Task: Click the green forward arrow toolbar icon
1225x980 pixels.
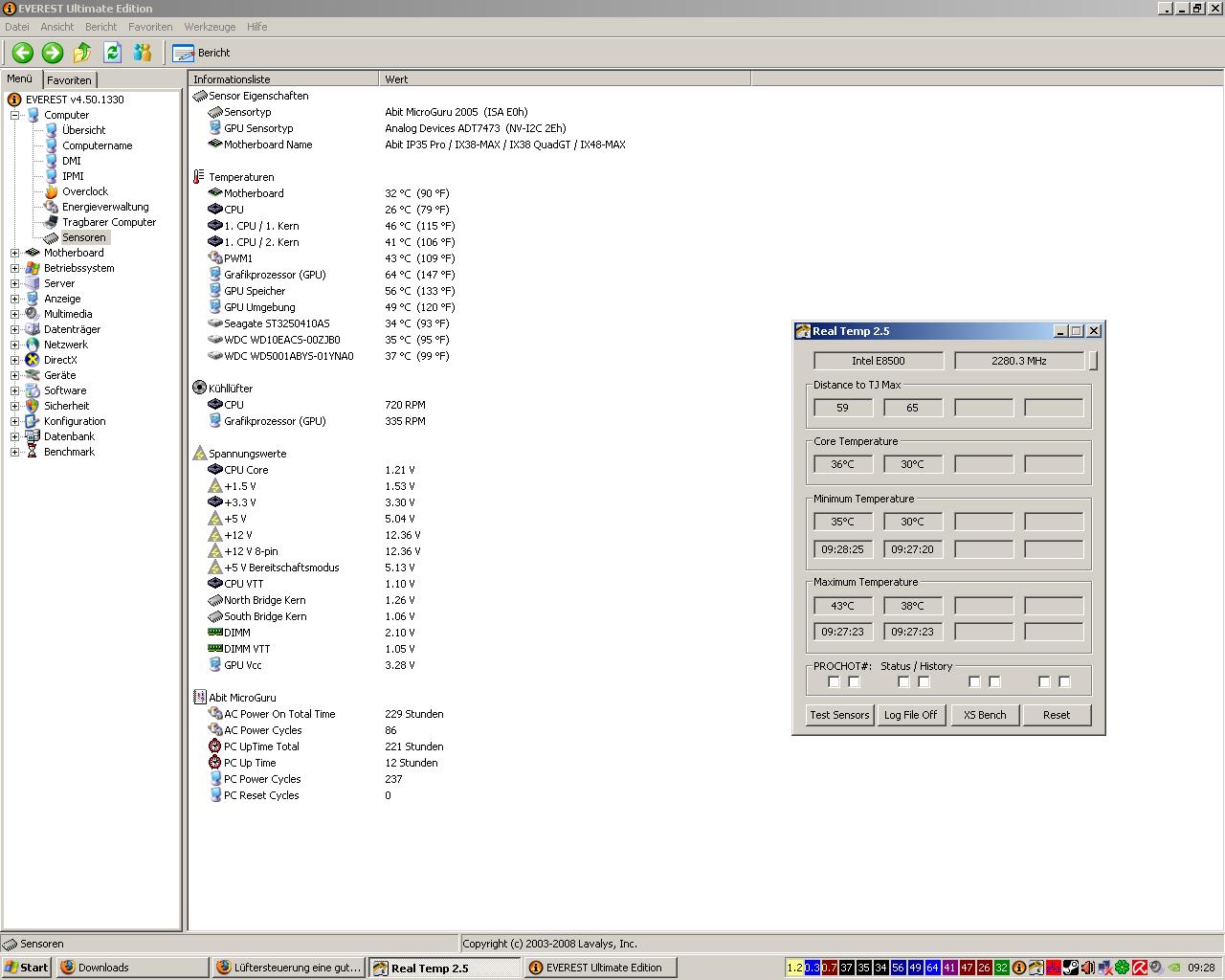Action: [x=53, y=53]
